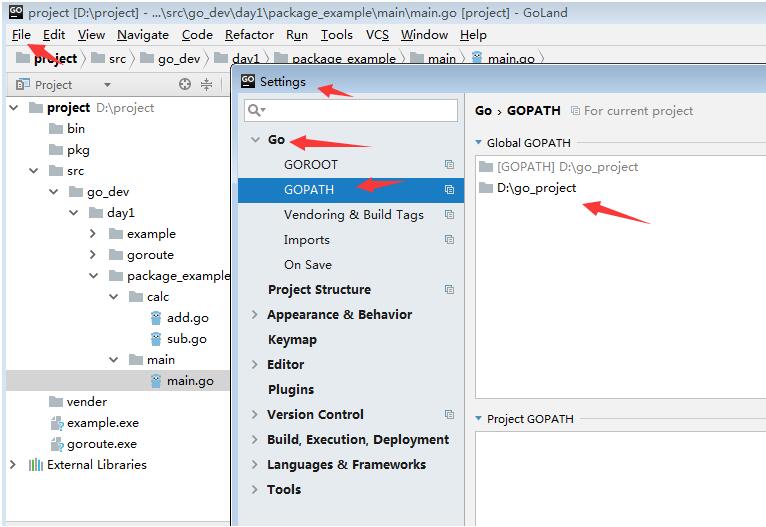Open the Project view dropdown arrow
The image size is (766, 527).
[x=107, y=85]
